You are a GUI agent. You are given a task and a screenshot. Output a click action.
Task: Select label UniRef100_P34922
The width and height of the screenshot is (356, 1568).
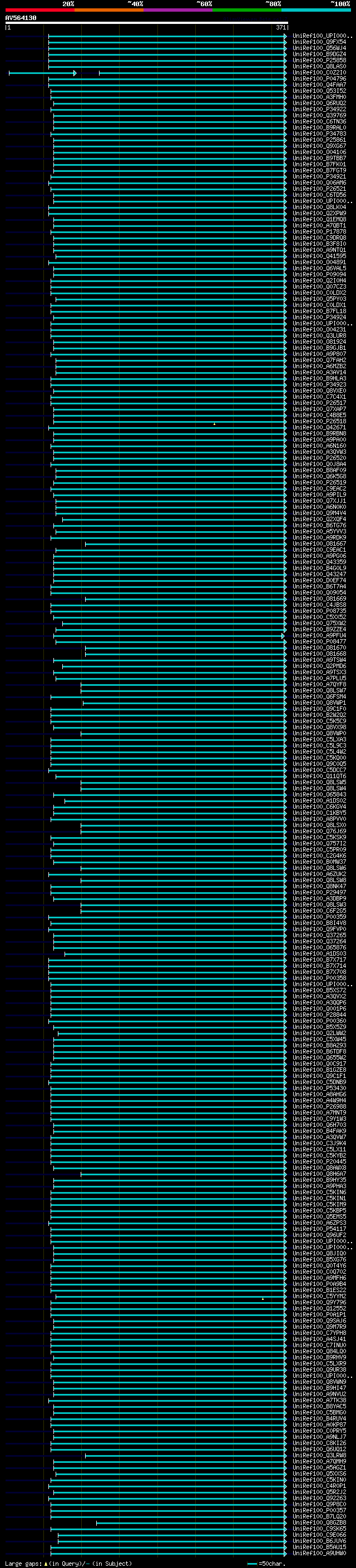pyautogui.click(x=319, y=109)
